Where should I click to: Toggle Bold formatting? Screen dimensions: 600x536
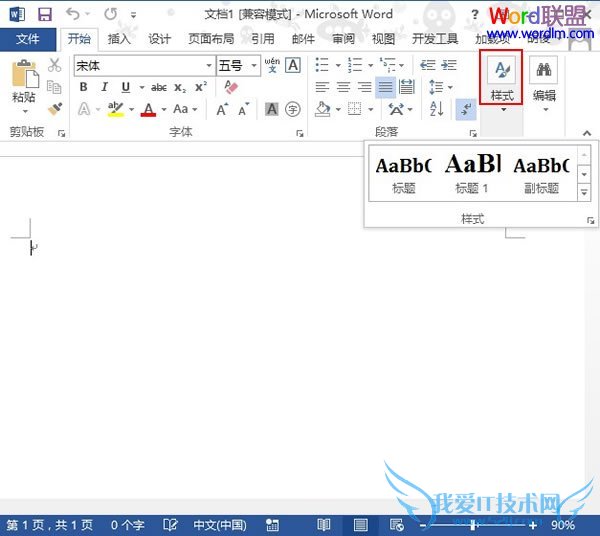pyautogui.click(x=84, y=87)
